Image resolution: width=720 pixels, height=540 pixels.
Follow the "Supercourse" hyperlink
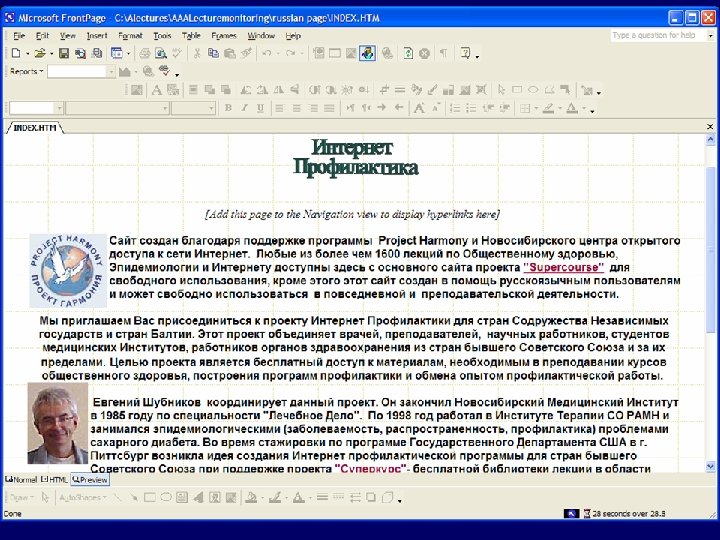pos(563,267)
